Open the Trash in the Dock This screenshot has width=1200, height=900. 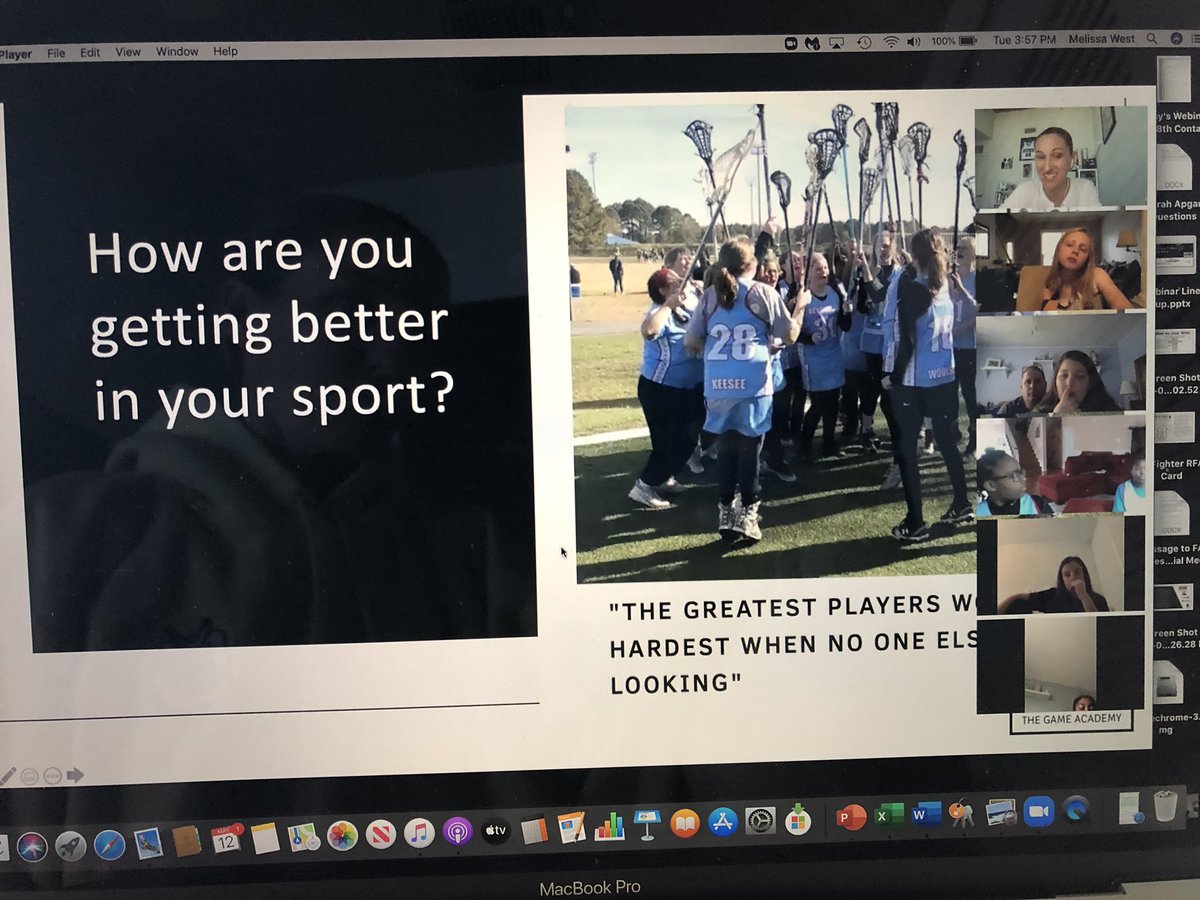click(1165, 805)
